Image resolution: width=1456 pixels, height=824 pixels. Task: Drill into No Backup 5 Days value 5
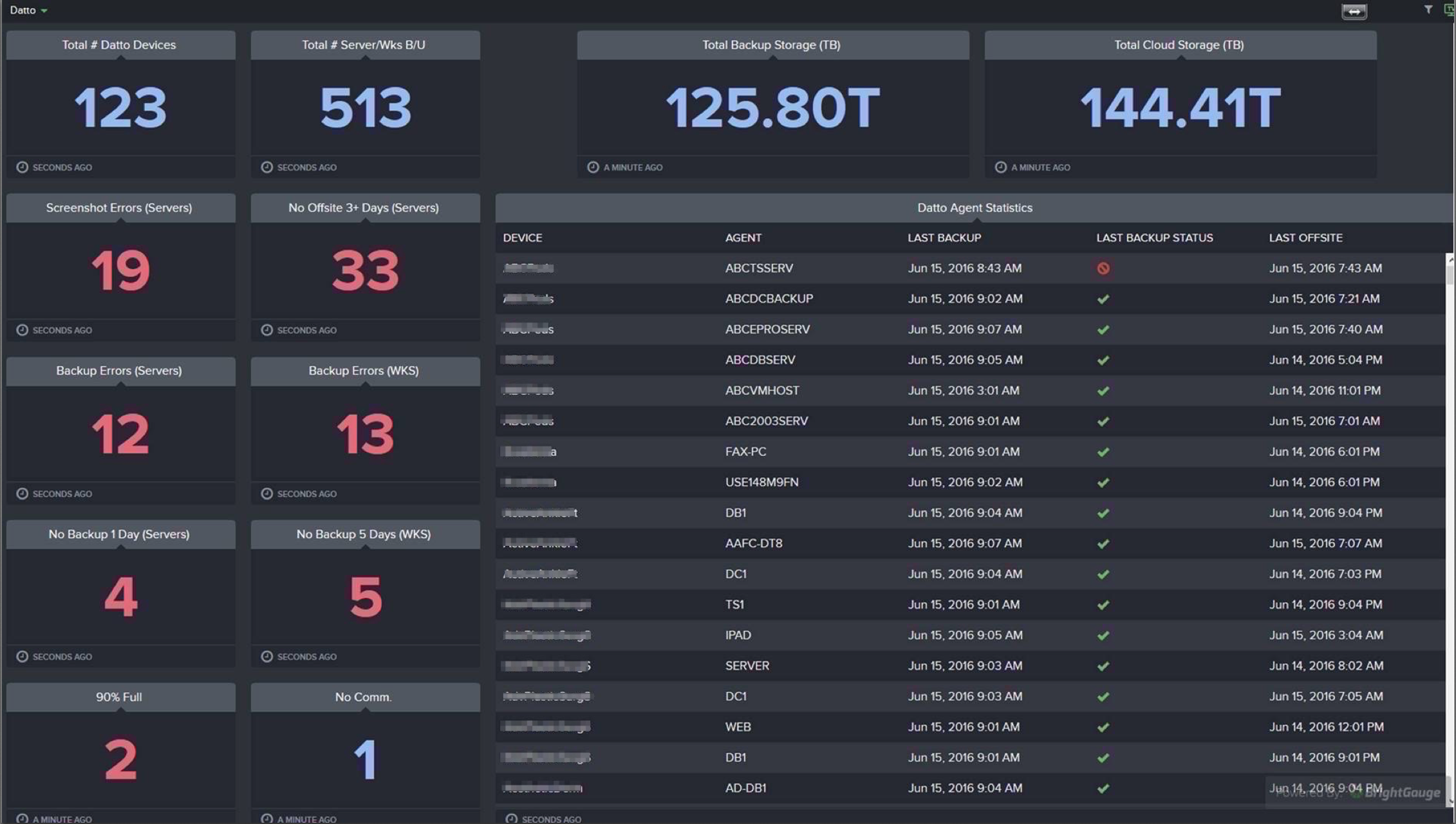365,597
